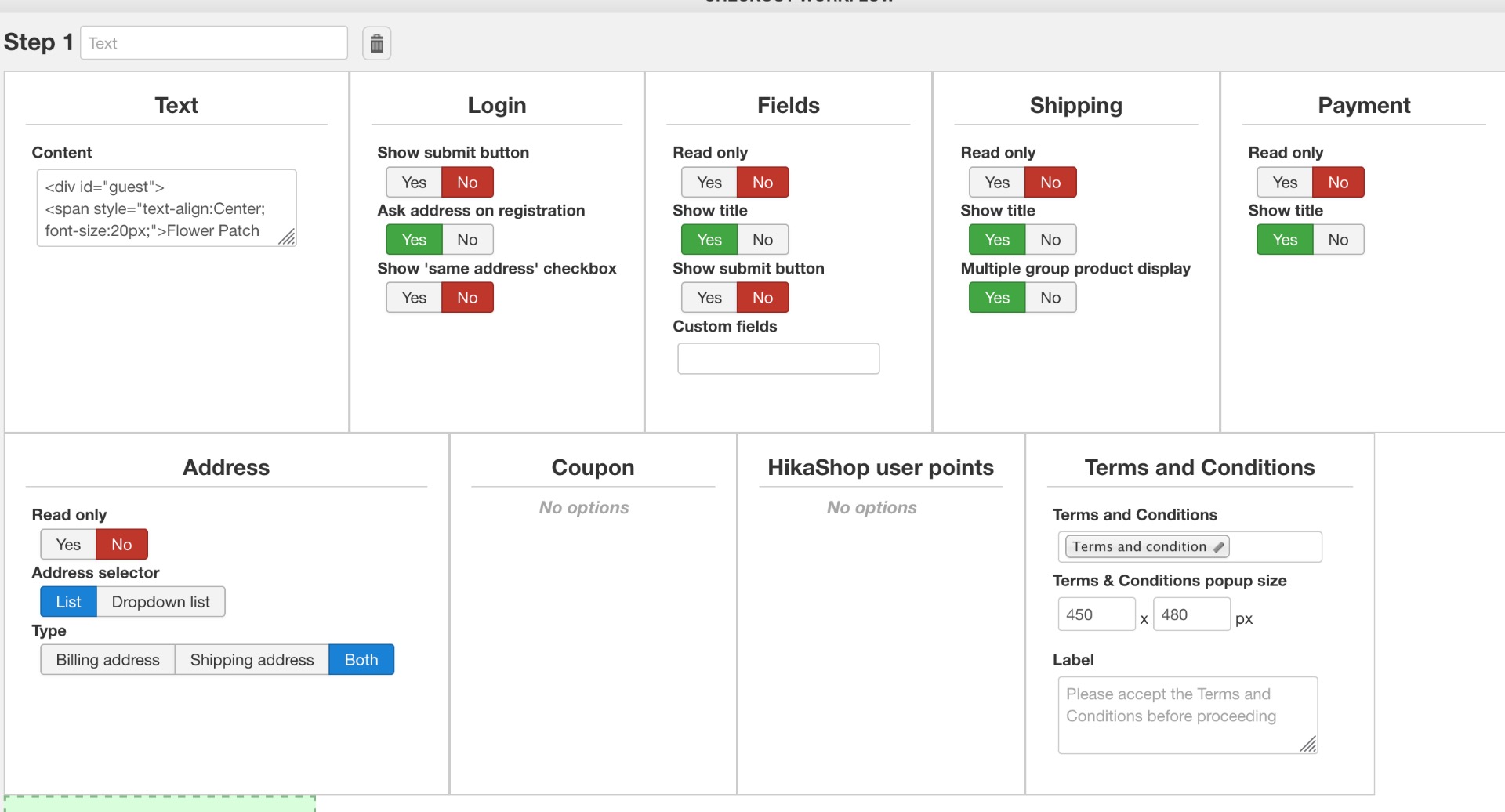Select Shipping address as the Type
Image resolution: width=1505 pixels, height=812 pixels.
click(x=252, y=660)
